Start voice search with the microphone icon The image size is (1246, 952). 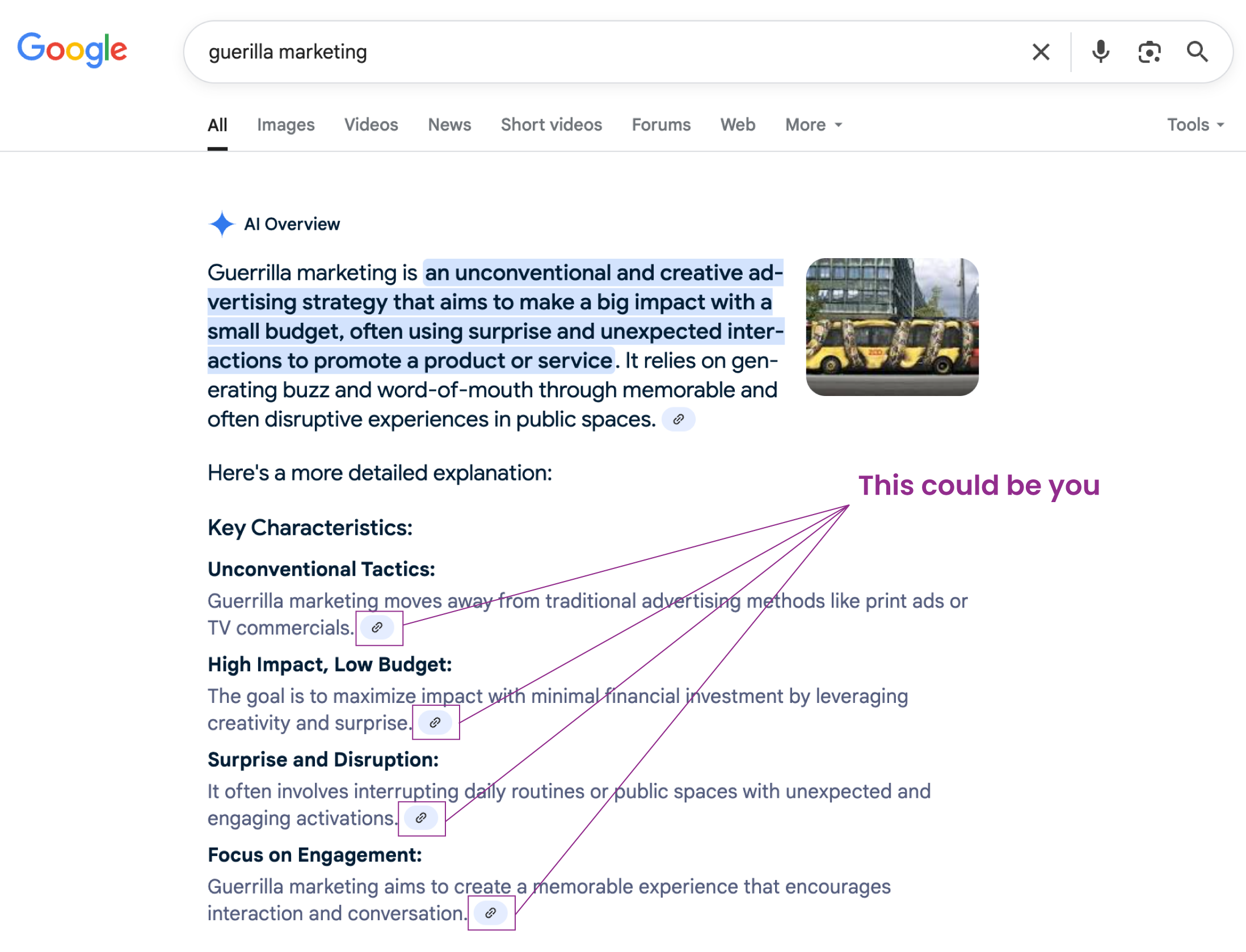click(1100, 52)
